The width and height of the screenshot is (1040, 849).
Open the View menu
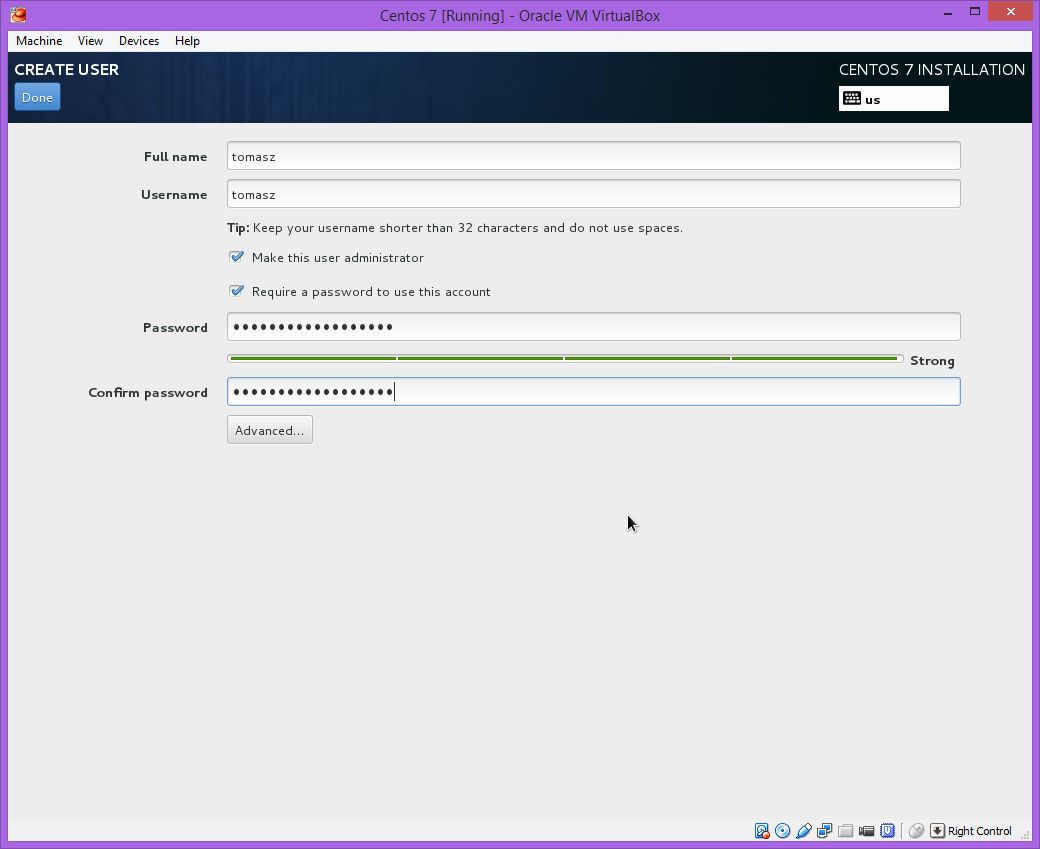click(90, 40)
